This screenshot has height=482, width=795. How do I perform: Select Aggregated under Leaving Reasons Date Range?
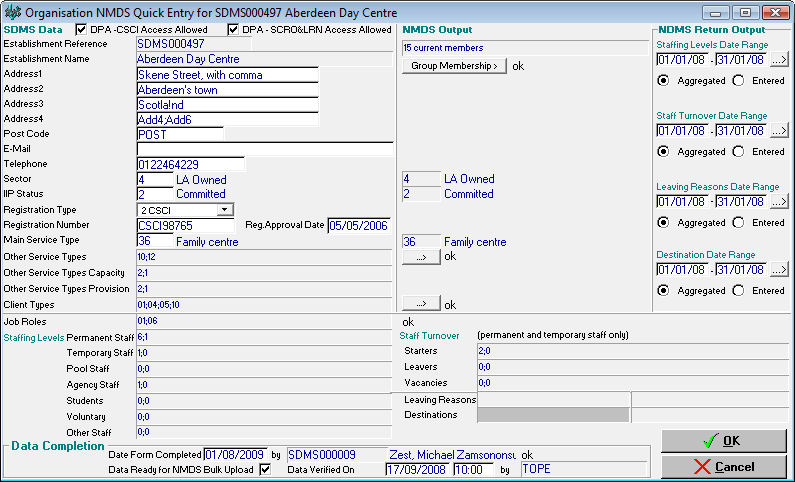click(663, 223)
